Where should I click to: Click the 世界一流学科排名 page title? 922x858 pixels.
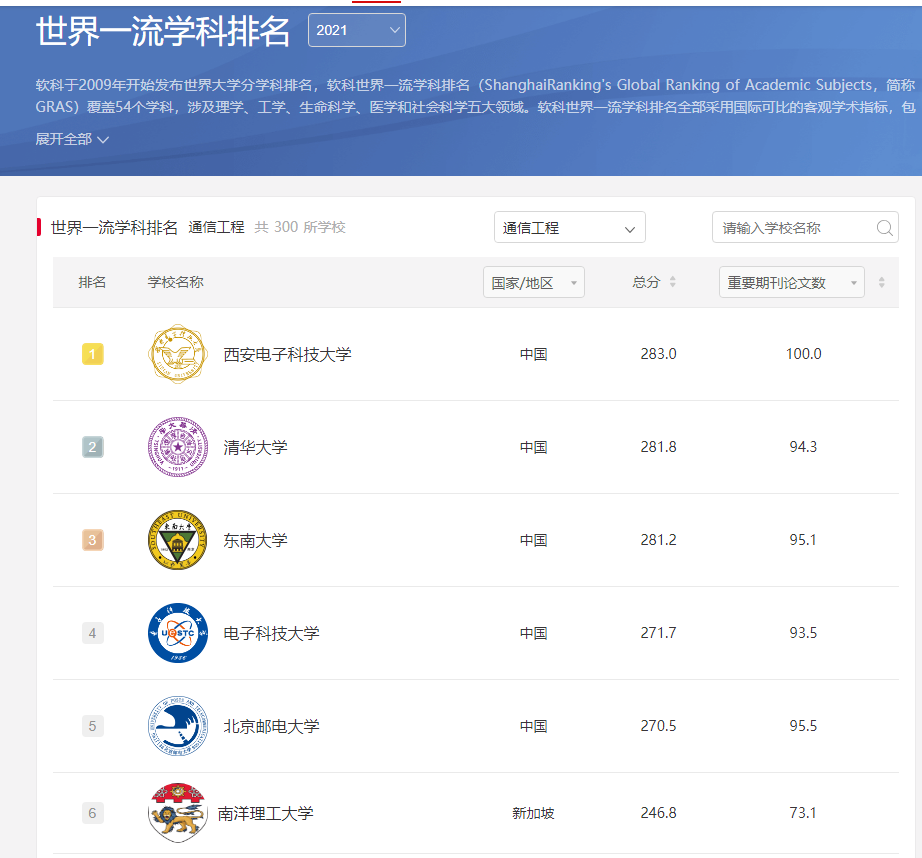coord(163,31)
